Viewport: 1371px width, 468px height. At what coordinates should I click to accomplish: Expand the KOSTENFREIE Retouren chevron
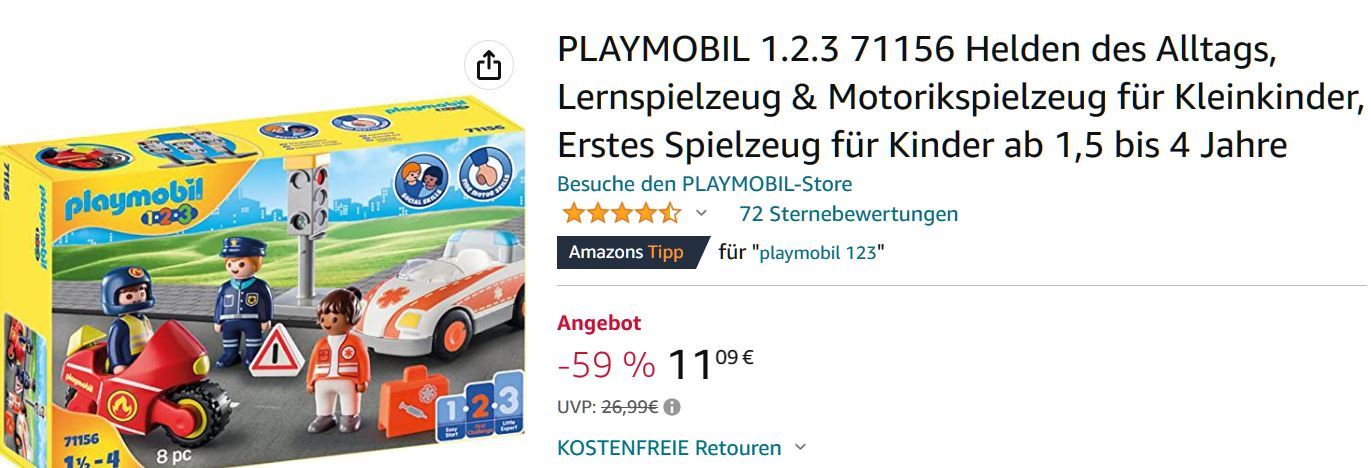(x=799, y=447)
